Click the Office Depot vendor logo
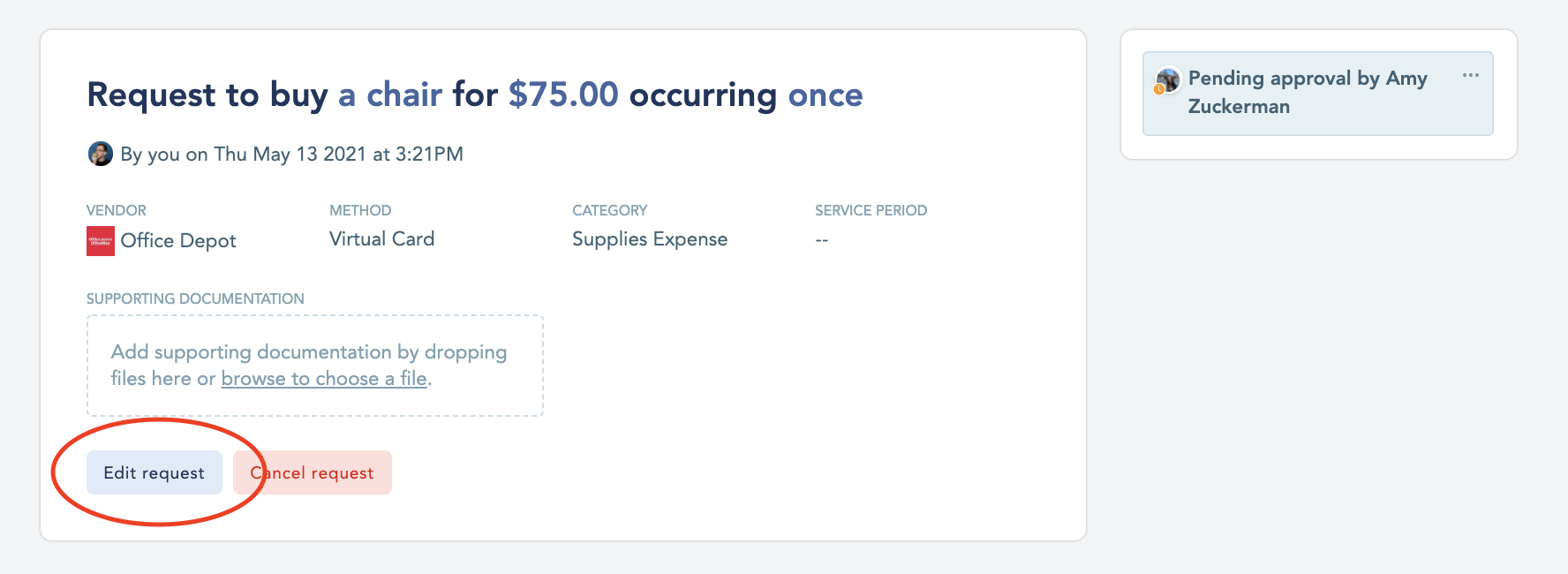The width and height of the screenshot is (1568, 574). [x=101, y=241]
